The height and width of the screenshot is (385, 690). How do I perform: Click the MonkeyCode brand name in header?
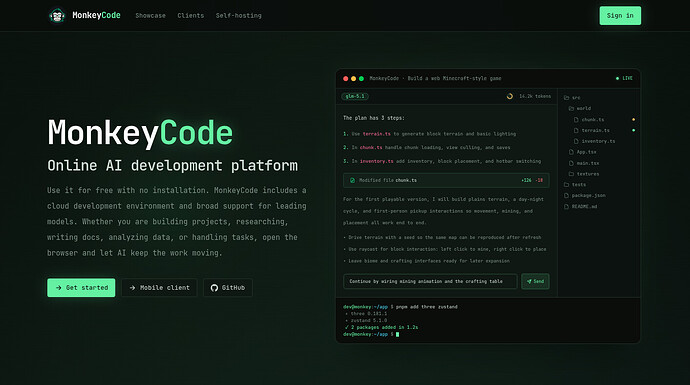click(x=96, y=15)
